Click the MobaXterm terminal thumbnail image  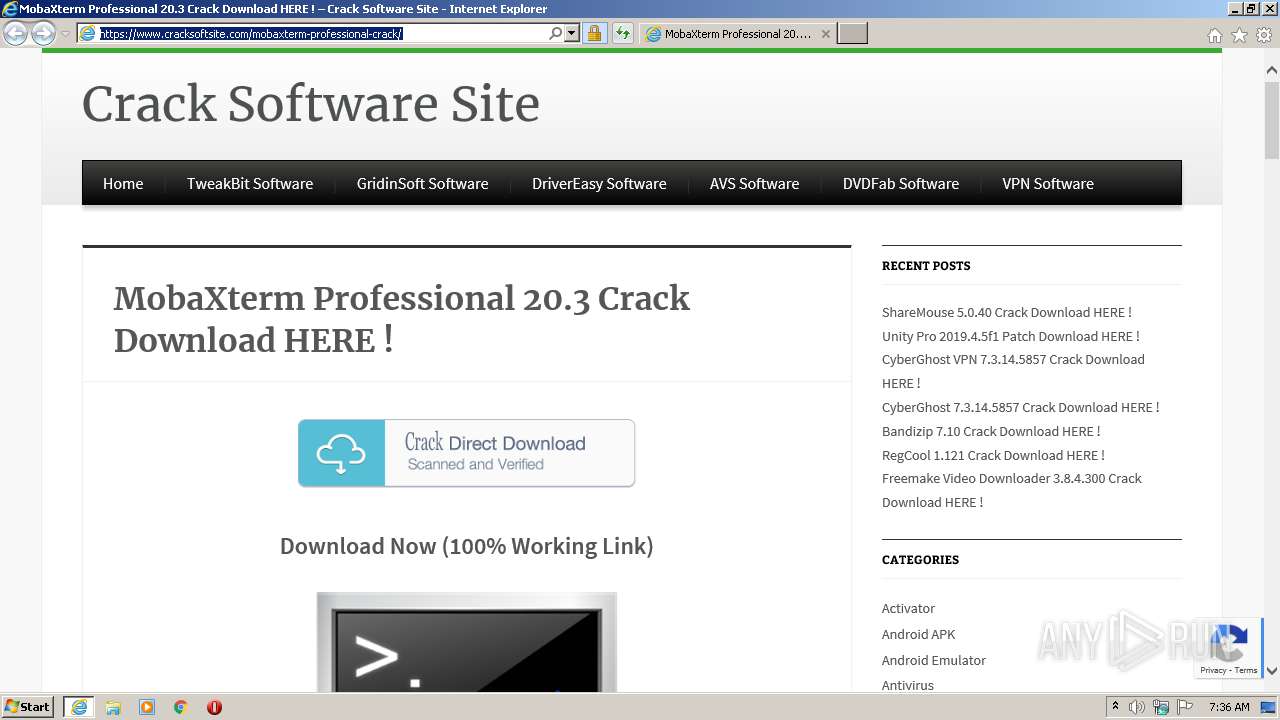pos(467,642)
